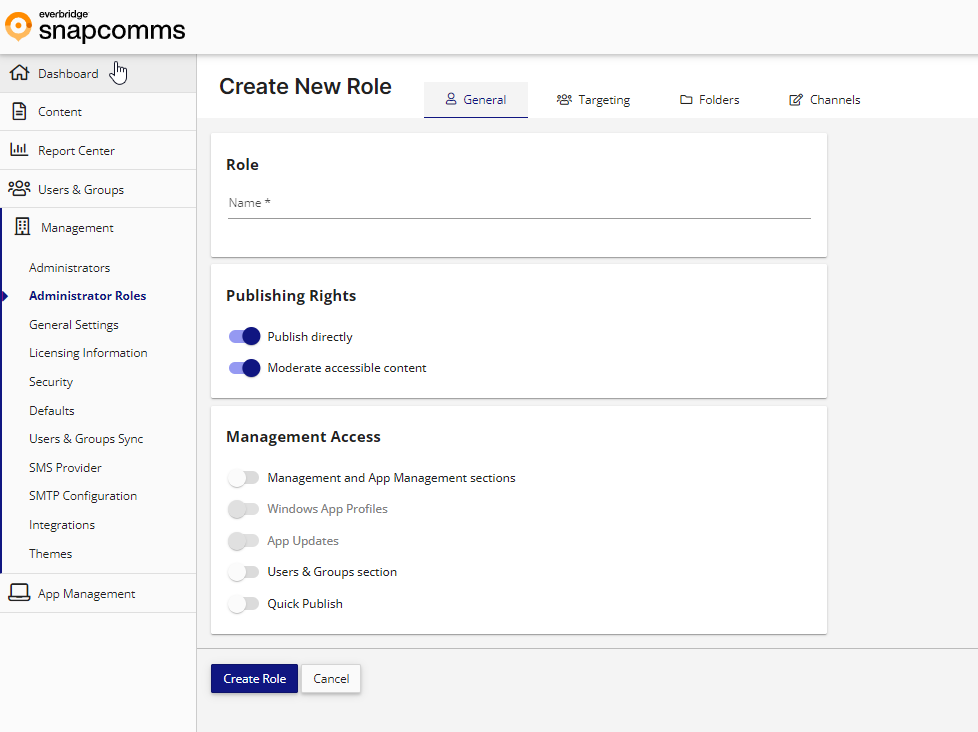This screenshot has width=978, height=732.
Task: Collapse the Management section
Action: [x=98, y=228]
